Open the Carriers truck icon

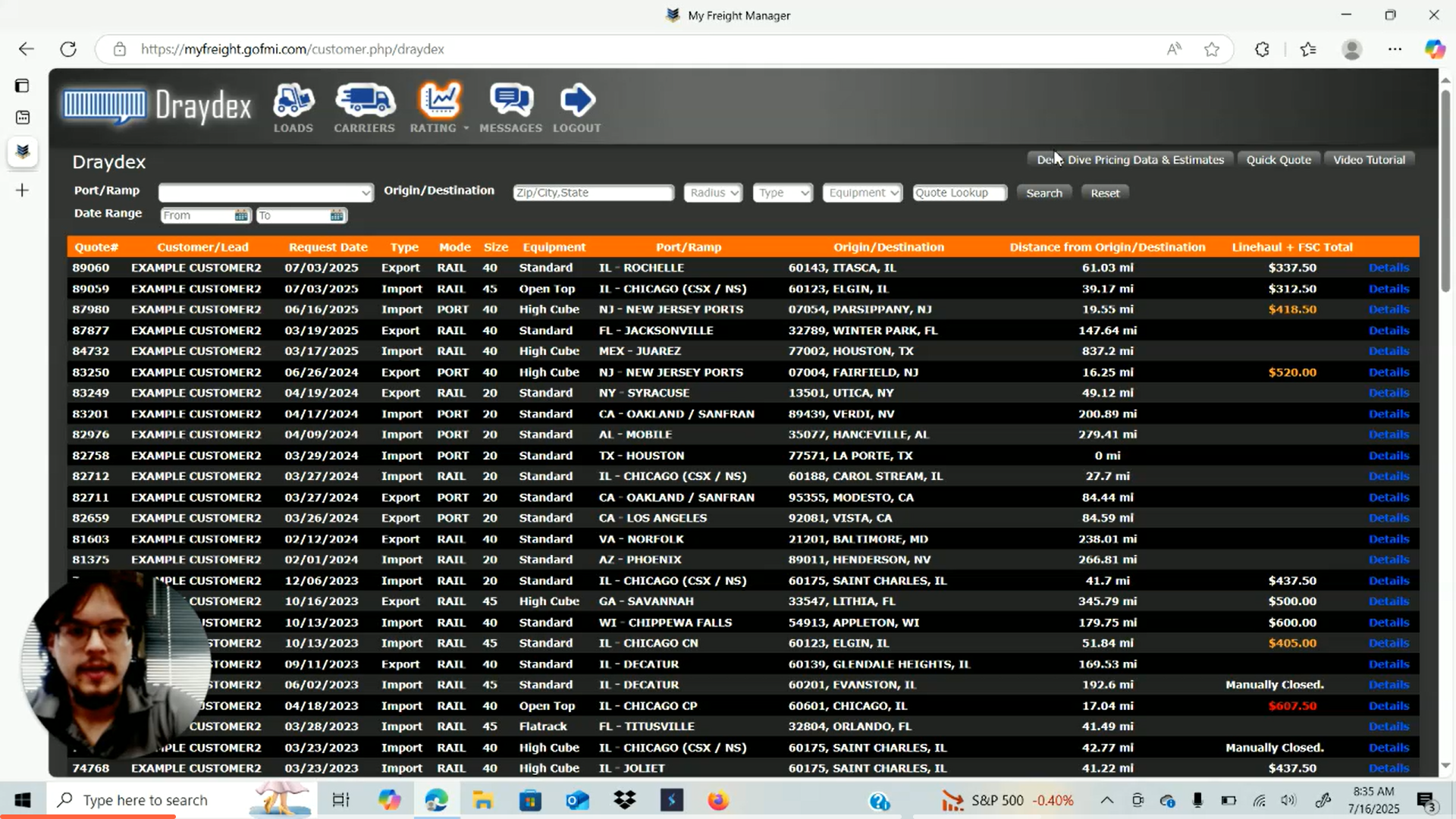(365, 101)
